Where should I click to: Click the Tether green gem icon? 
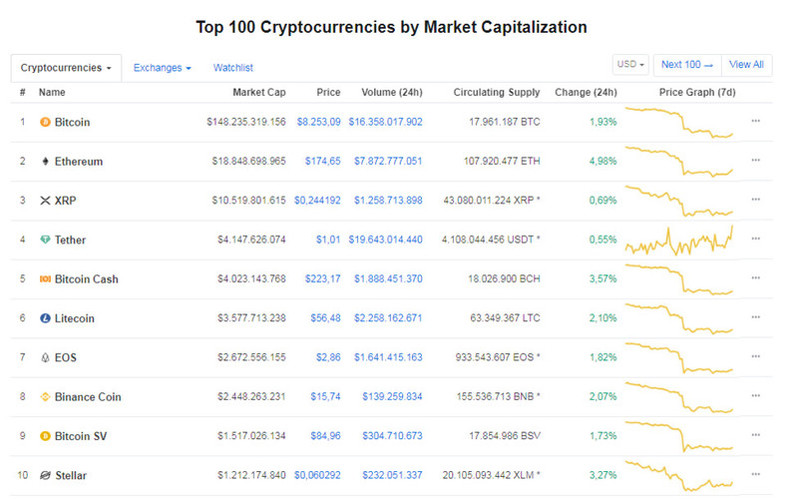point(45,239)
